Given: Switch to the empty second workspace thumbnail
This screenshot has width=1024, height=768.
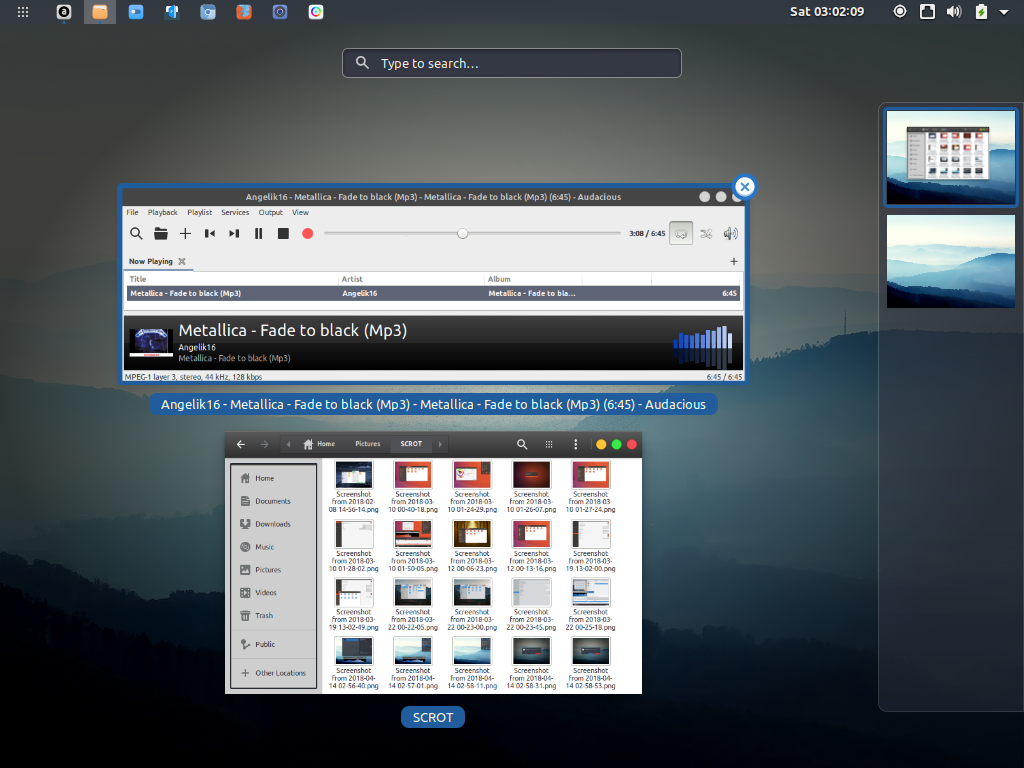Looking at the screenshot, I should (950, 261).
